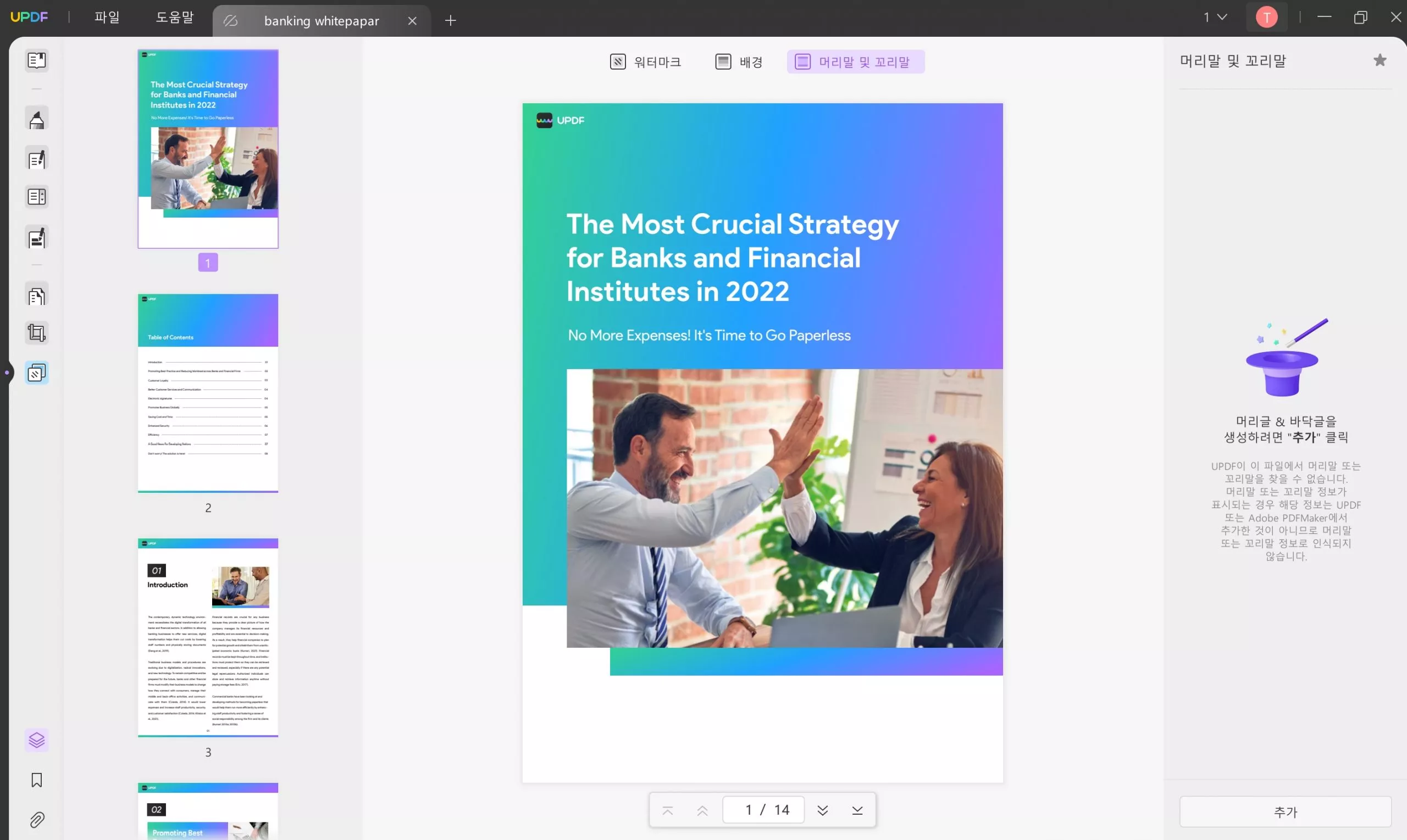Expand document page count indicator
This screenshot has width=1407, height=840.
tap(762, 810)
